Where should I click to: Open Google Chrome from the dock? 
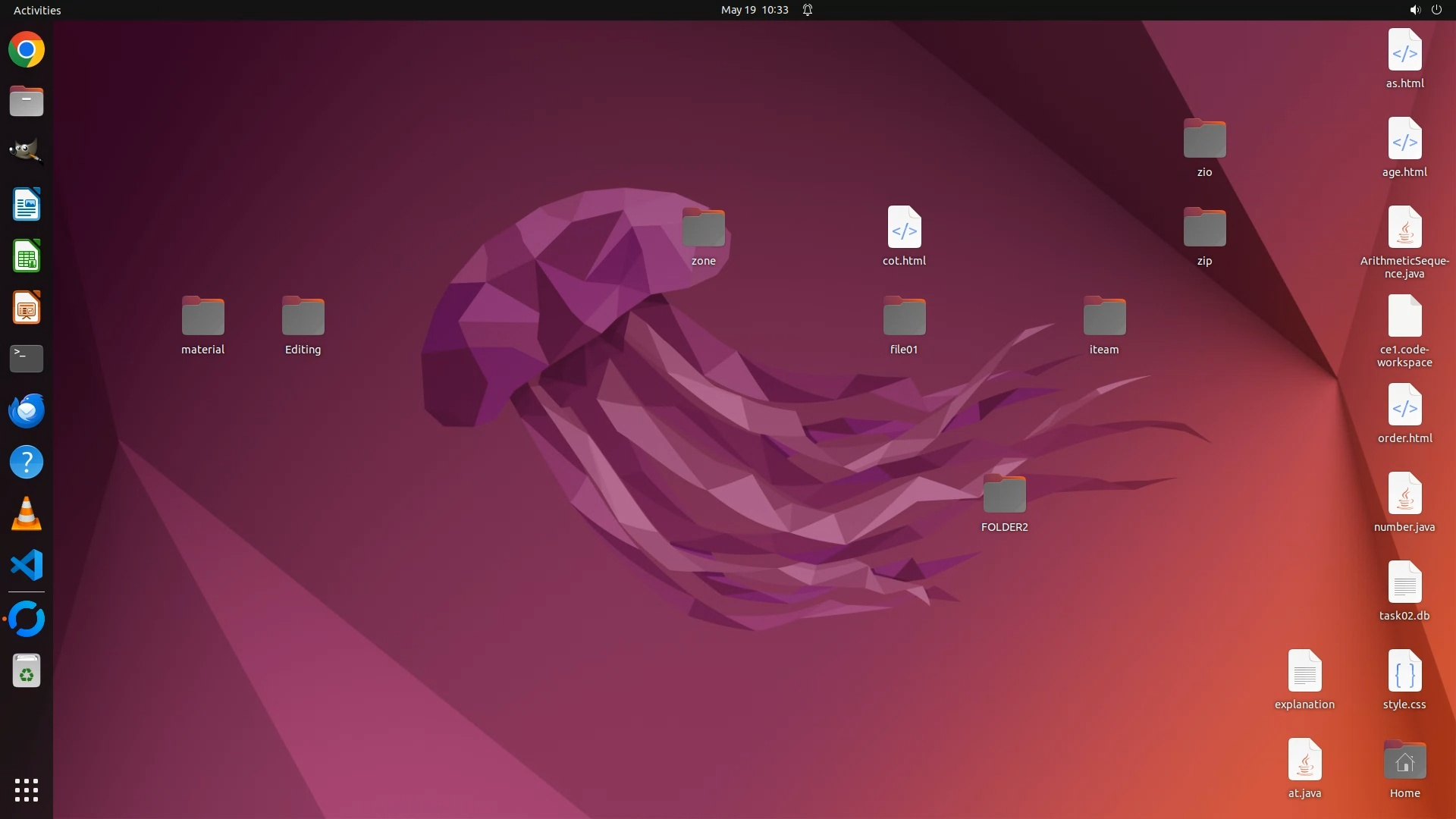click(x=27, y=50)
